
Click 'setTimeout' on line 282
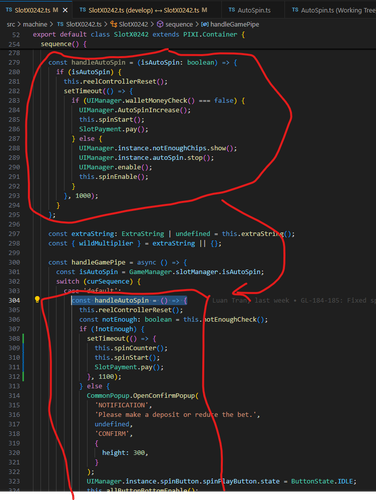pyautogui.click(x=83, y=91)
